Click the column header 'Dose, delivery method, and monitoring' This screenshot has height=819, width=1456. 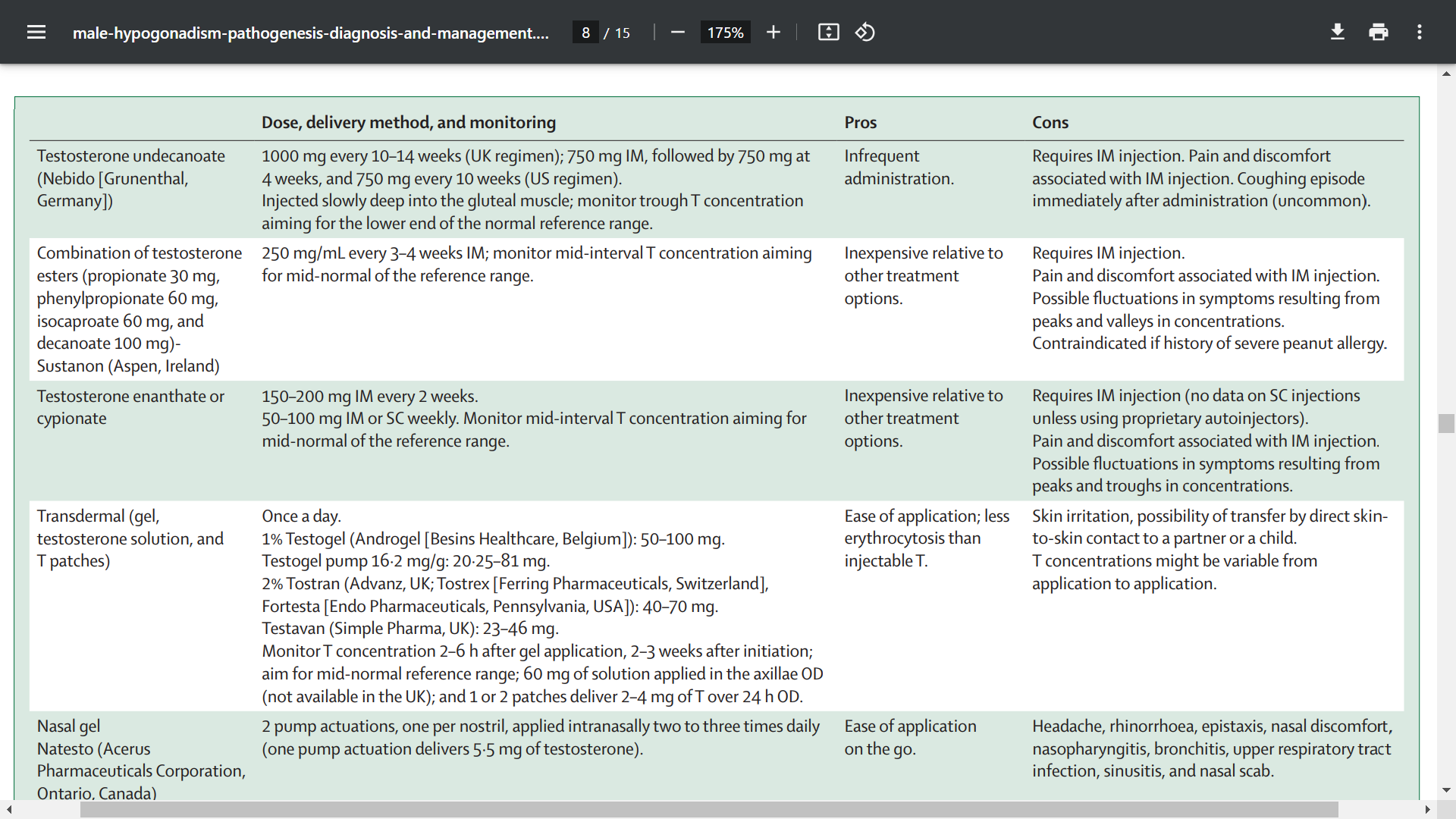(409, 122)
